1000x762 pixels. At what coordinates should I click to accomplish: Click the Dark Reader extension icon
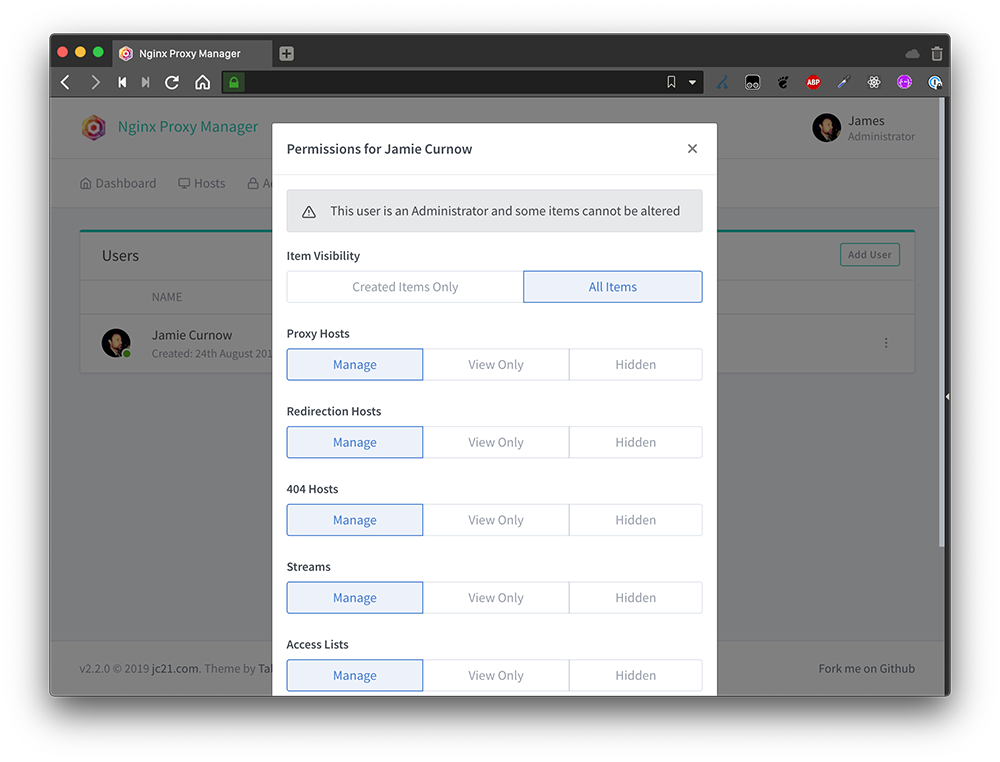tap(752, 82)
